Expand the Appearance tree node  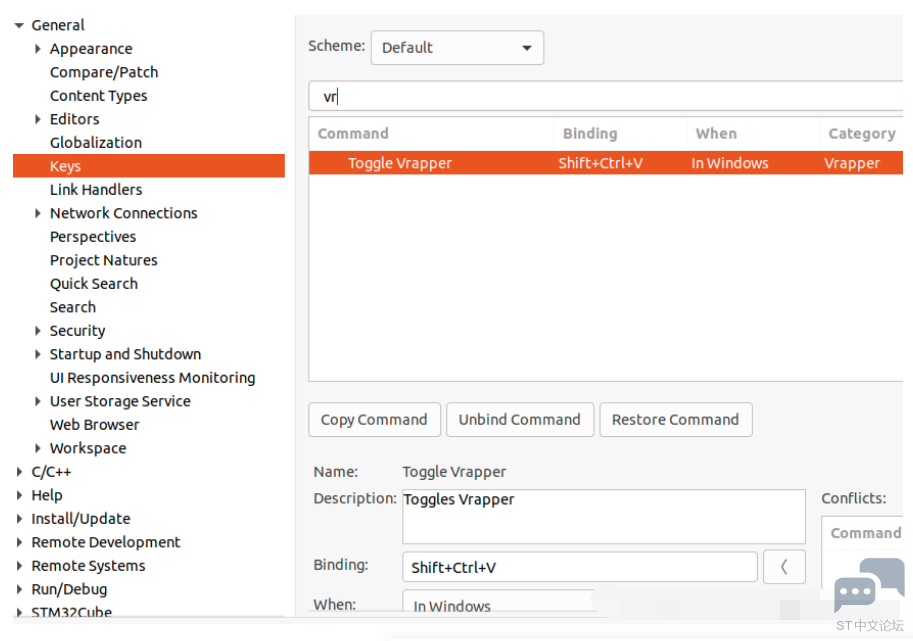coord(38,49)
